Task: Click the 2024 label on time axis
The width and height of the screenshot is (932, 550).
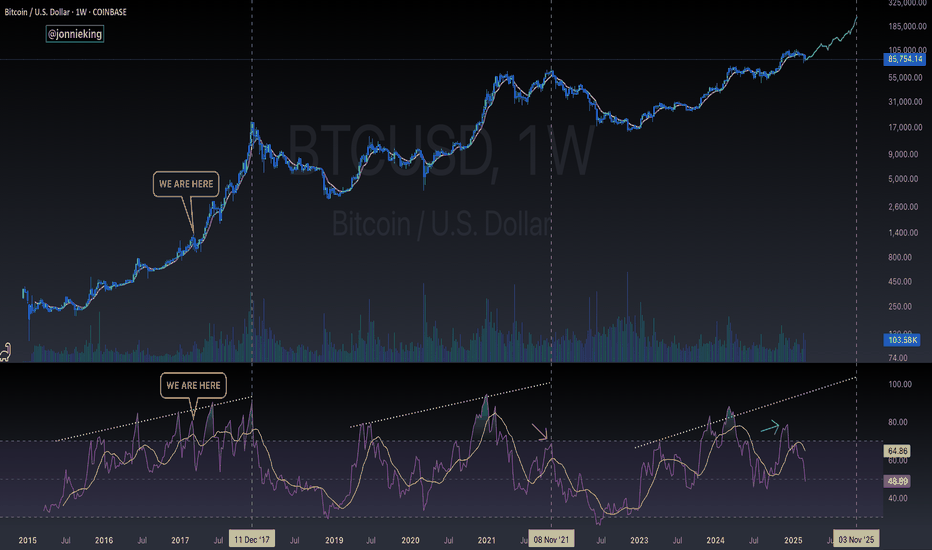Action: click(715, 540)
